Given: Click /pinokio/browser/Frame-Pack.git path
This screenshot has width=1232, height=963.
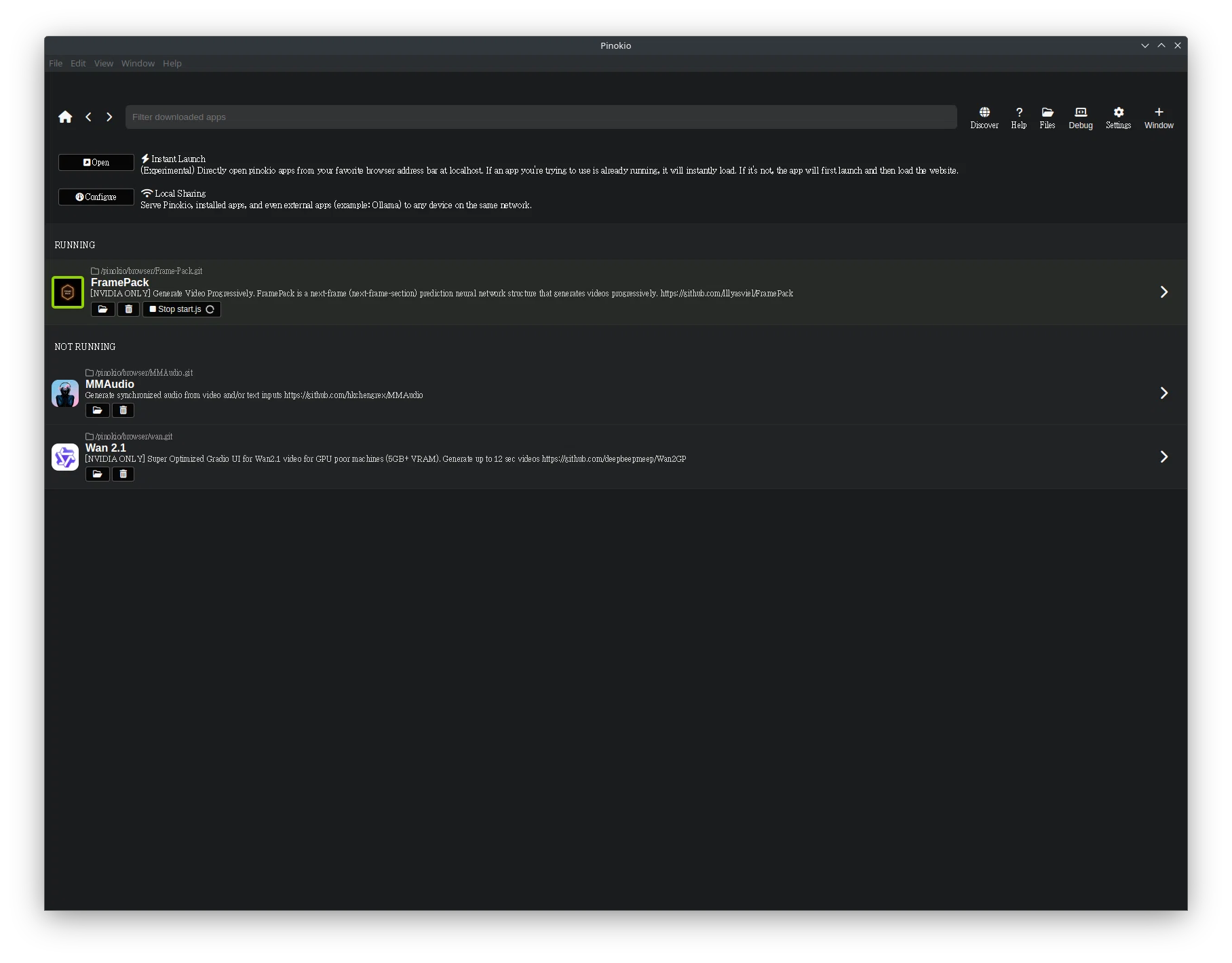Looking at the screenshot, I should click(x=151, y=271).
